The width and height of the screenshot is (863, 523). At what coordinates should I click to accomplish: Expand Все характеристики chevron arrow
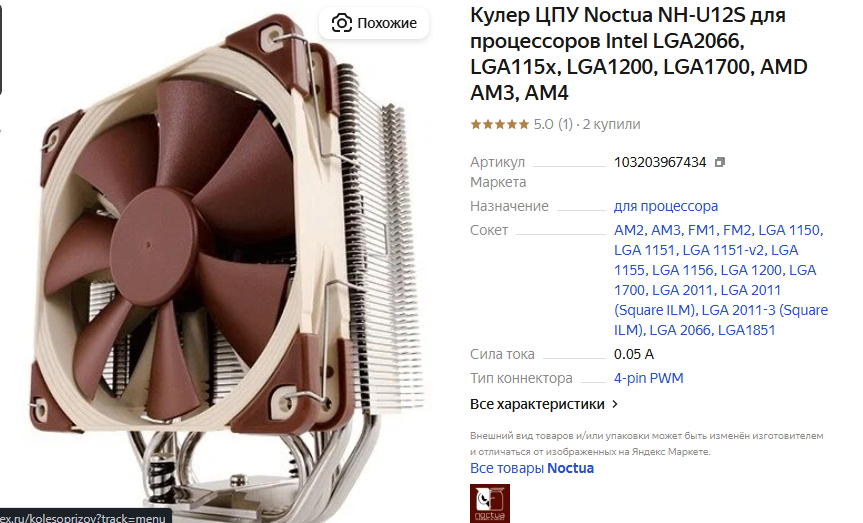(615, 404)
